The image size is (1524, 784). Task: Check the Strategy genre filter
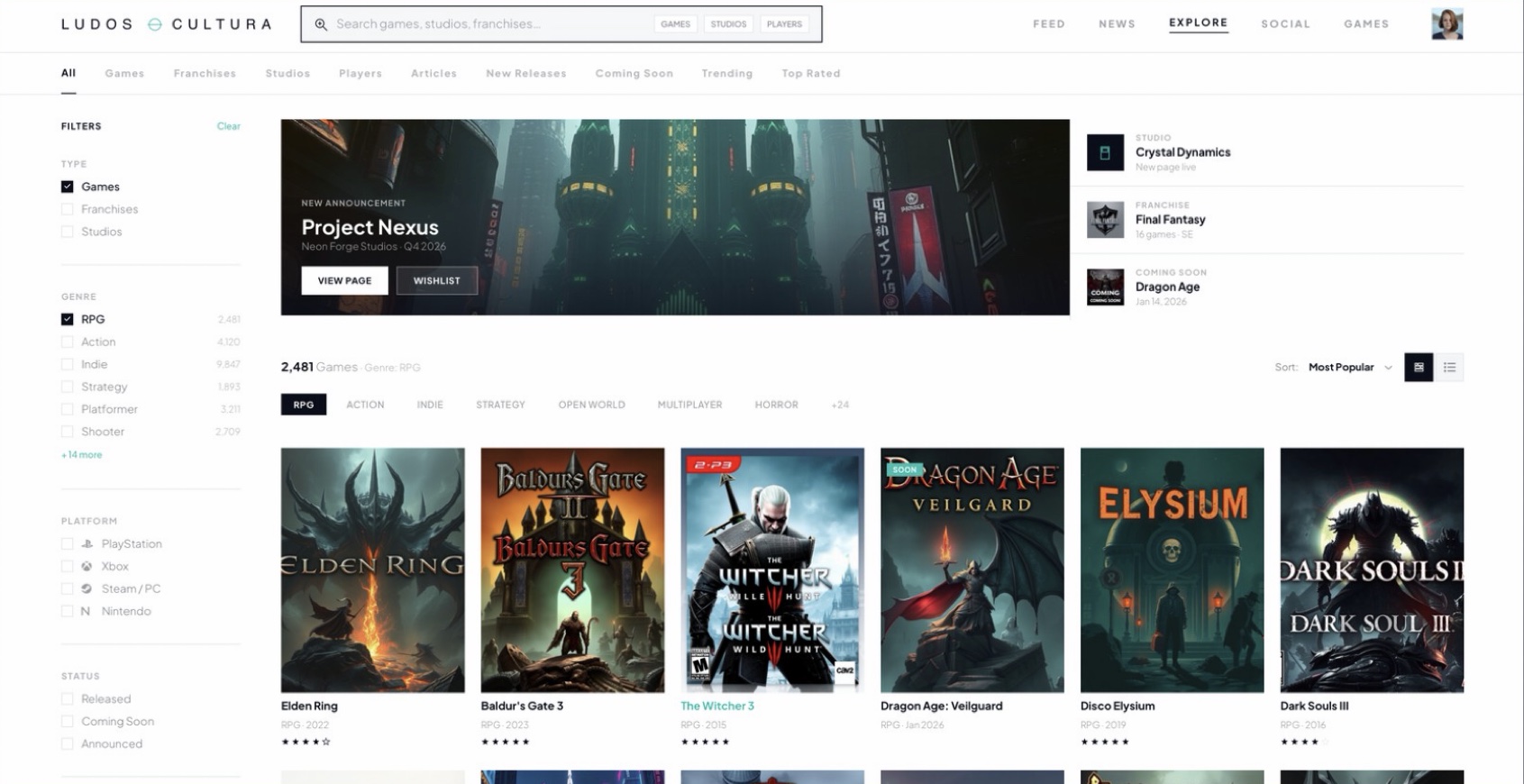pos(68,387)
